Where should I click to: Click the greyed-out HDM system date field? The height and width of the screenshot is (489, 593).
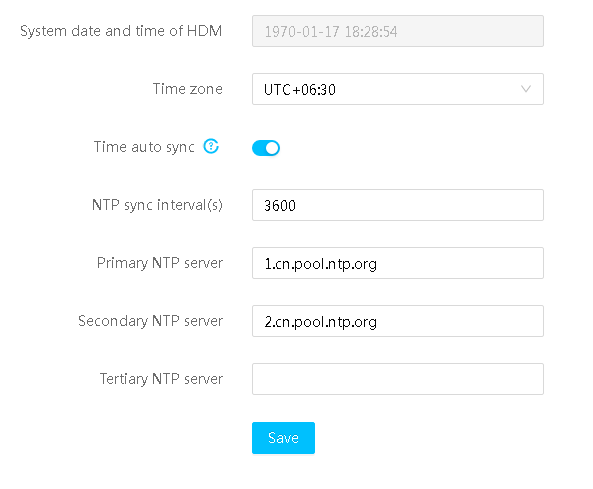[398, 31]
